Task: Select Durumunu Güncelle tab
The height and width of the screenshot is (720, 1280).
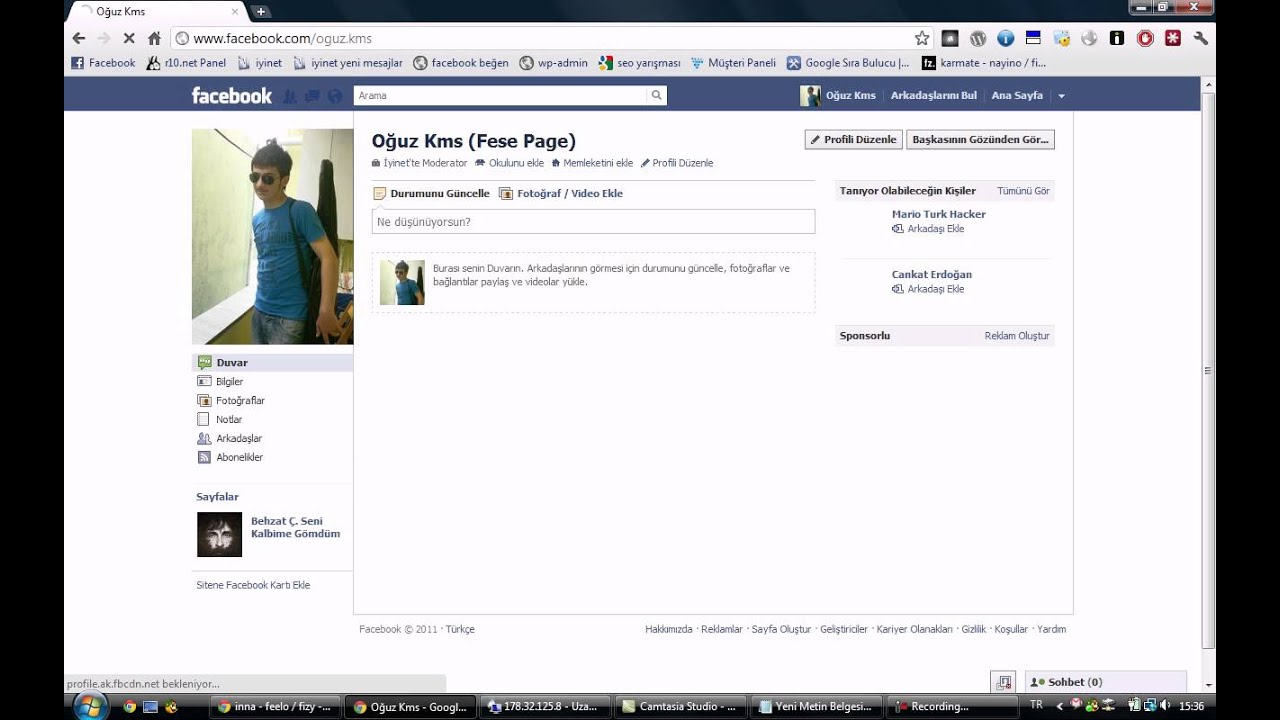Action: 432,193
